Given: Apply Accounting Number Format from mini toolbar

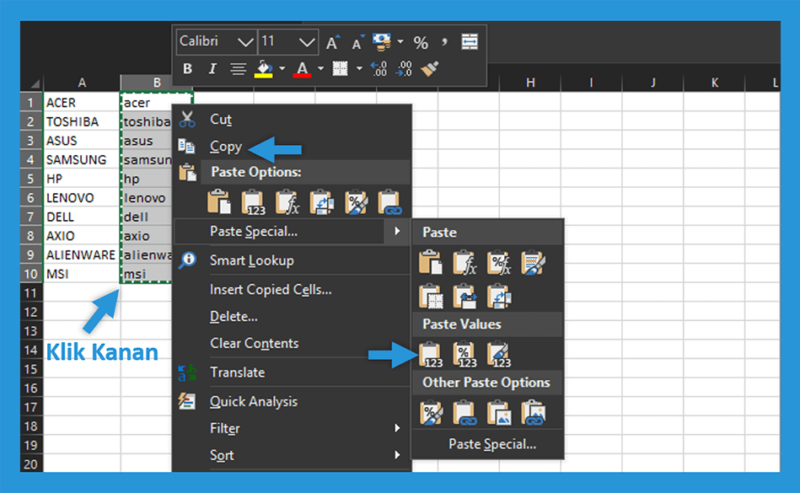Looking at the screenshot, I should pos(382,42).
